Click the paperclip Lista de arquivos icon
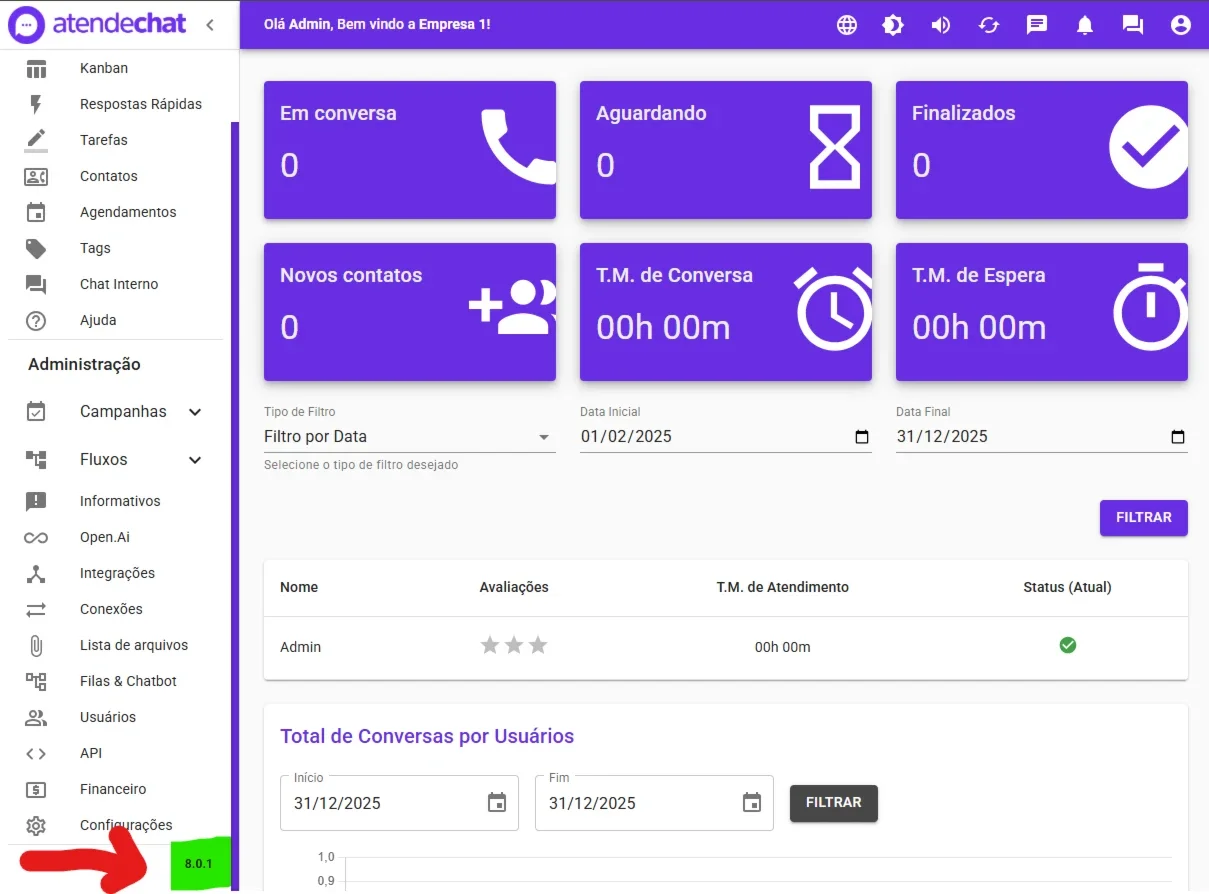Viewport: 1209px width, 894px height. pyautogui.click(x=36, y=645)
